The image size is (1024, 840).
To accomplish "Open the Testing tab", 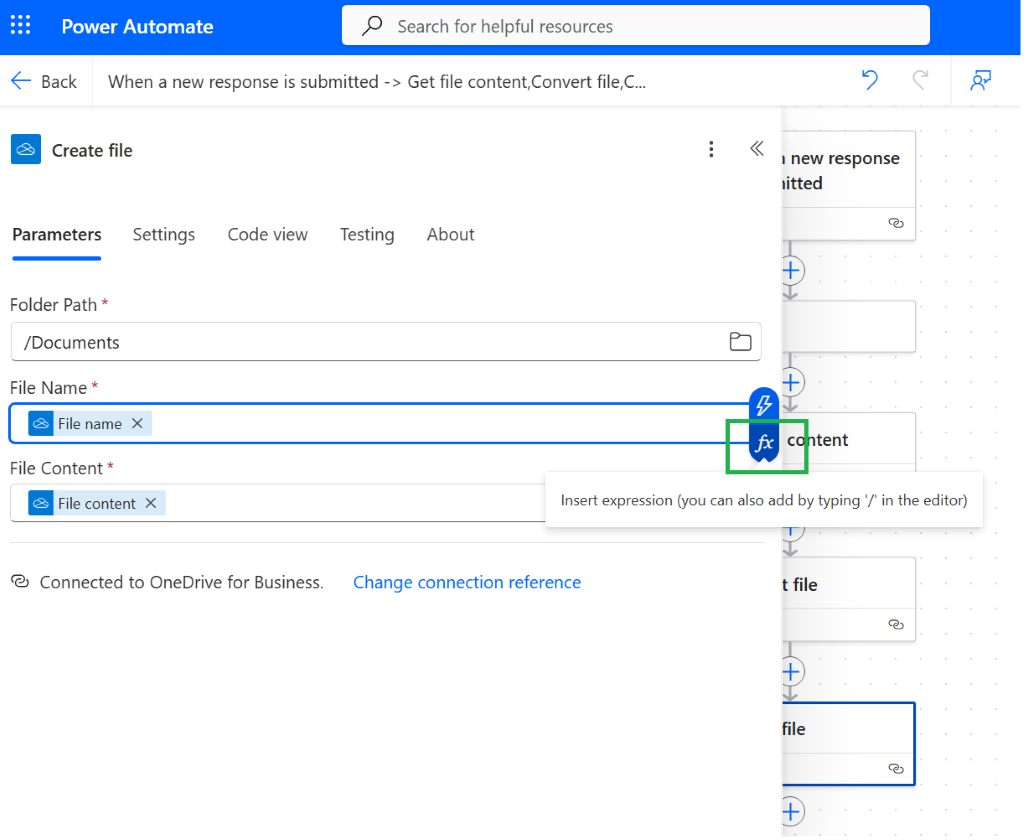I will click(367, 234).
